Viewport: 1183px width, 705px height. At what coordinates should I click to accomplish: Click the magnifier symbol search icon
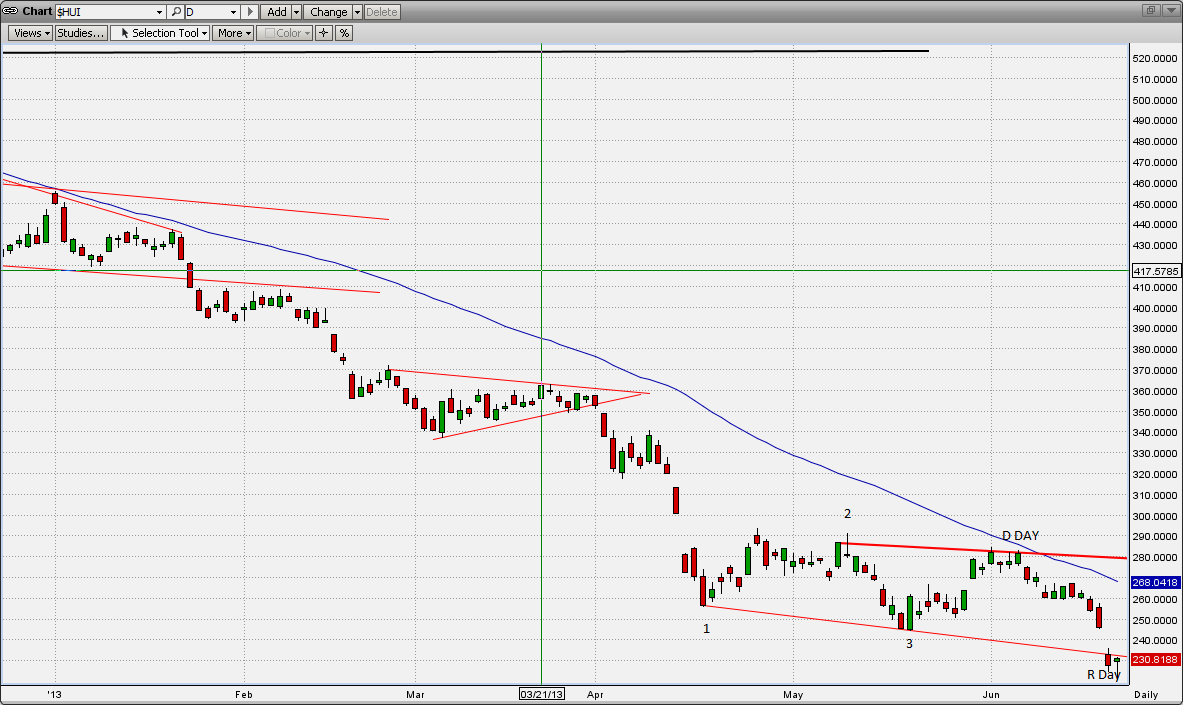[x=176, y=12]
